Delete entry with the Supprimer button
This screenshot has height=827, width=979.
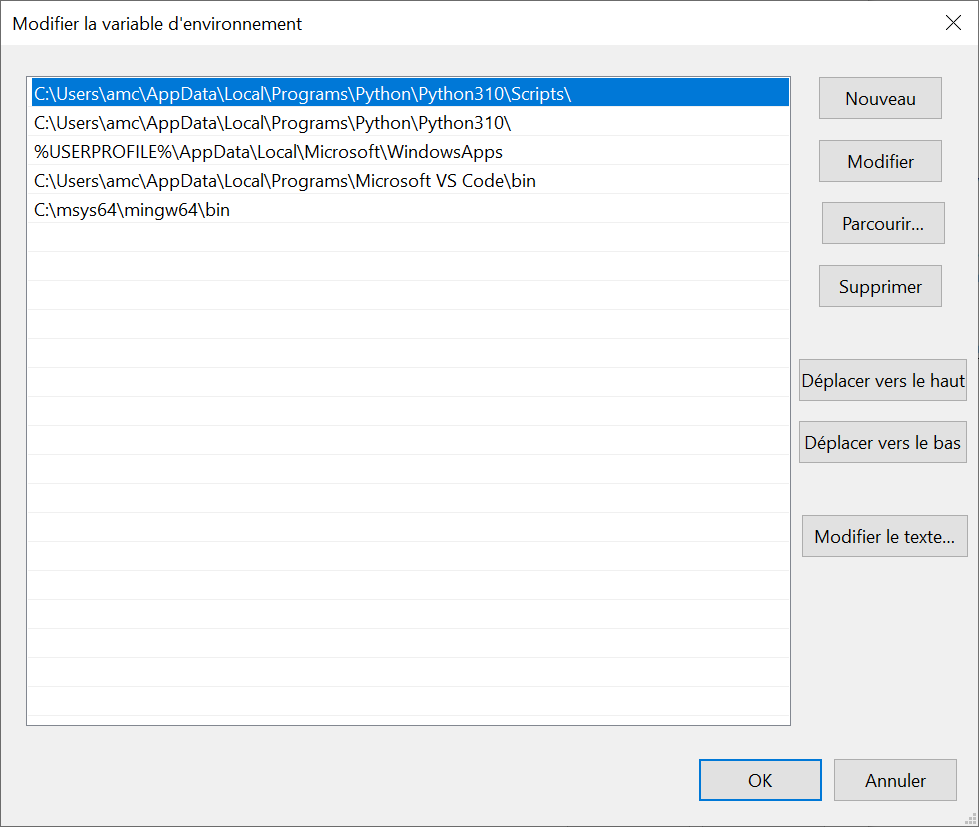[880, 287]
